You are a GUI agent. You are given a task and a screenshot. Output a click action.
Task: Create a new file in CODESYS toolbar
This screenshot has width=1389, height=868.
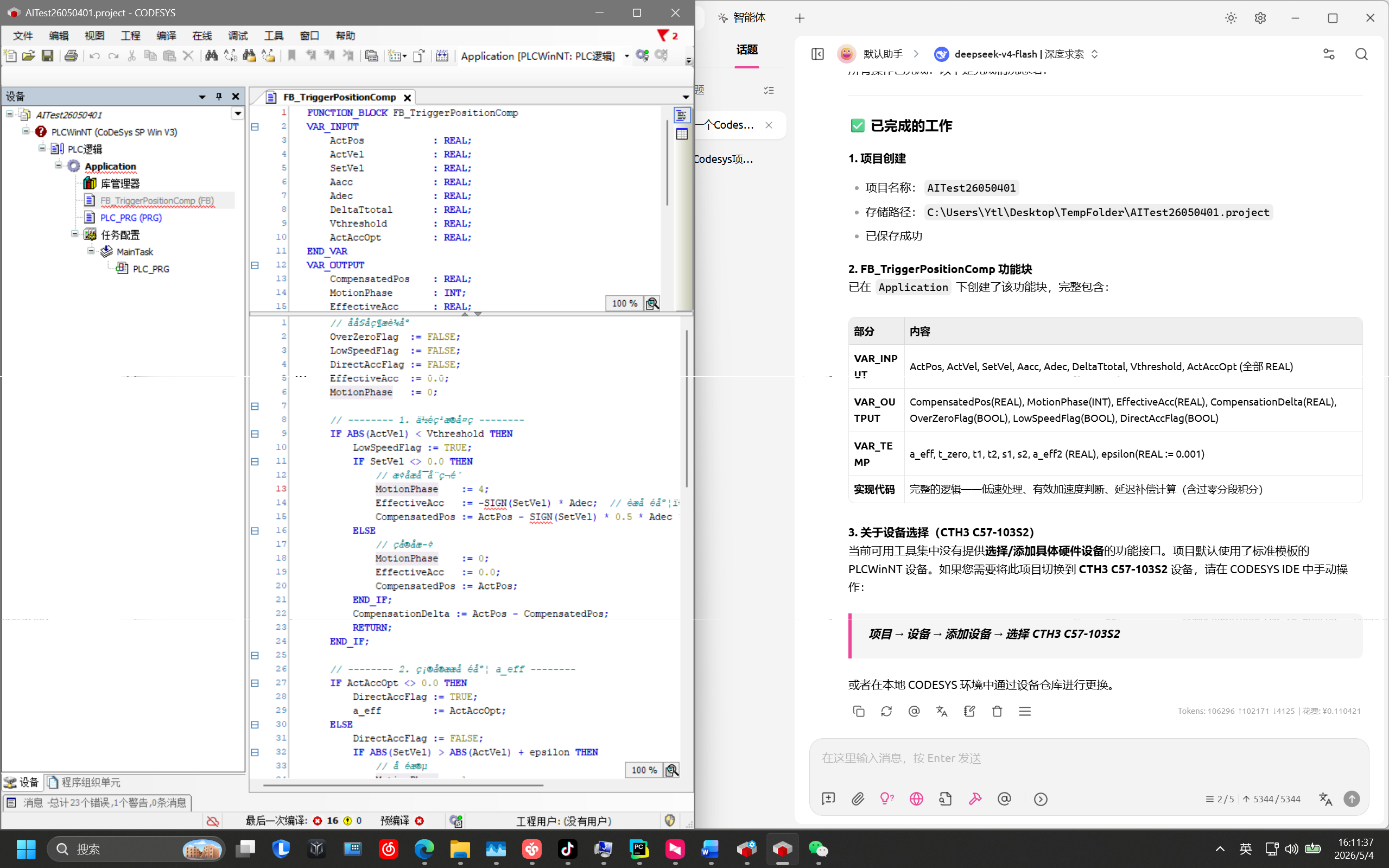(10, 56)
